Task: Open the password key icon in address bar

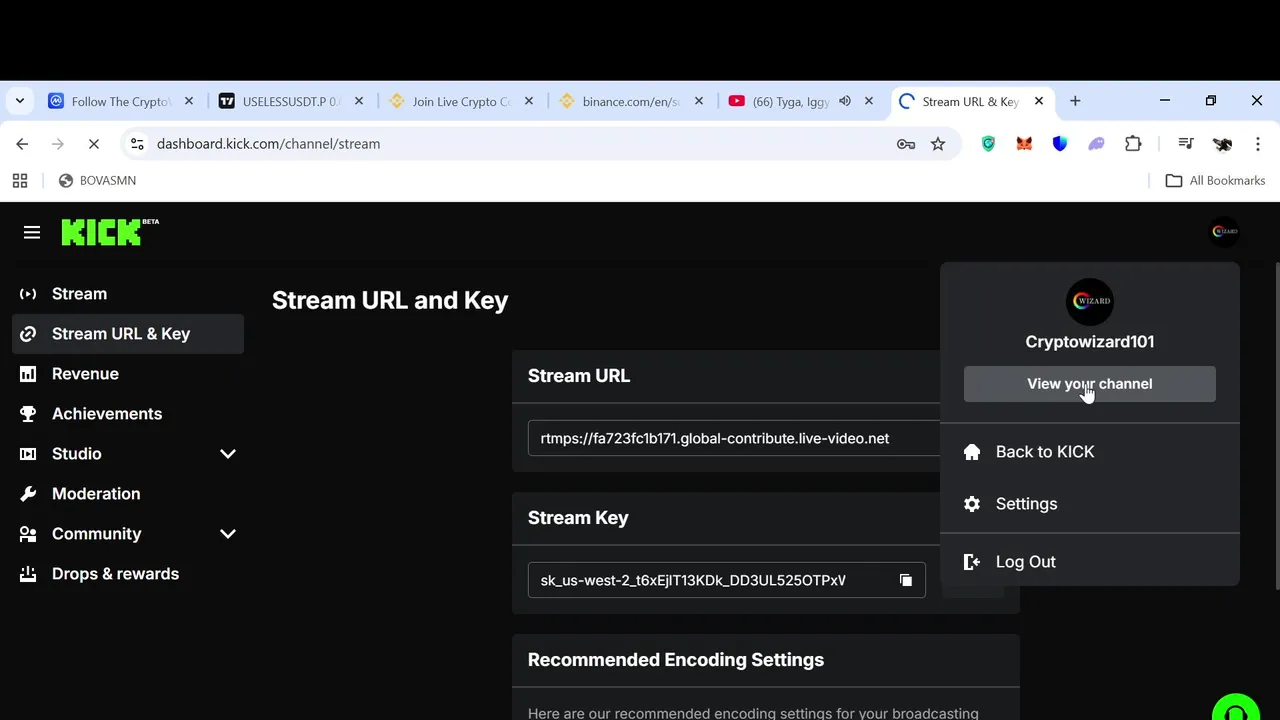Action: click(906, 144)
